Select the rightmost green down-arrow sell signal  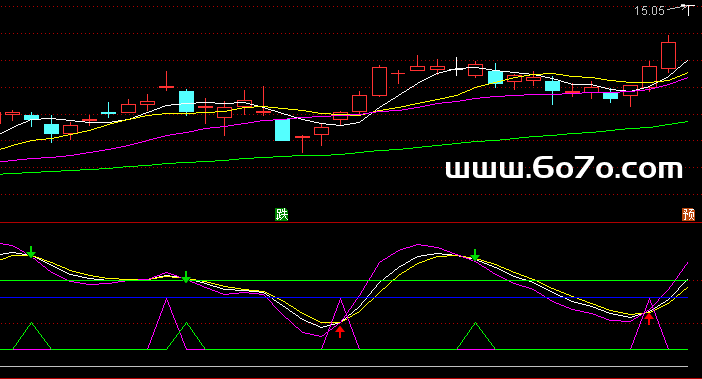475,255
